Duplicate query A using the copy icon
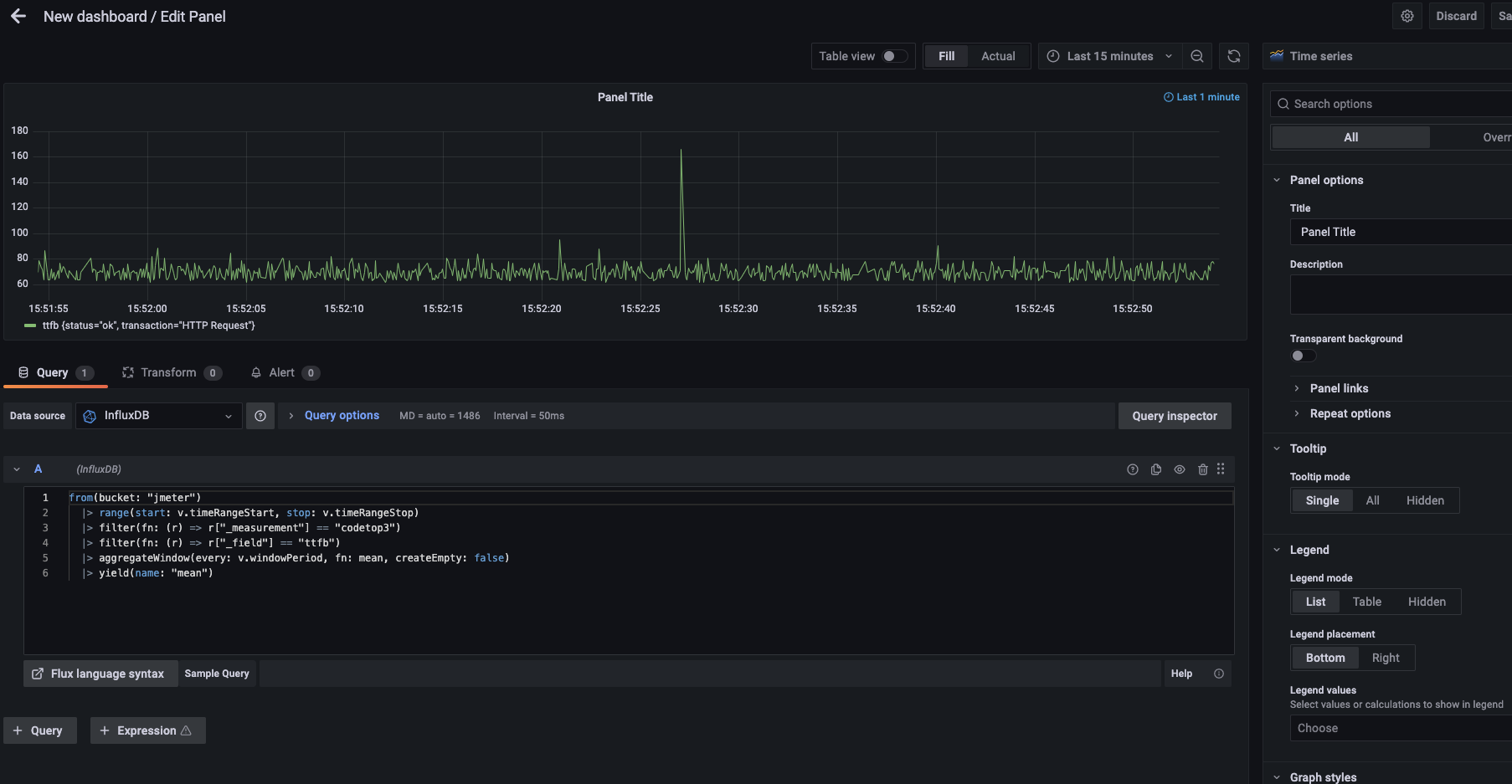The height and width of the screenshot is (784, 1512). [x=1156, y=469]
